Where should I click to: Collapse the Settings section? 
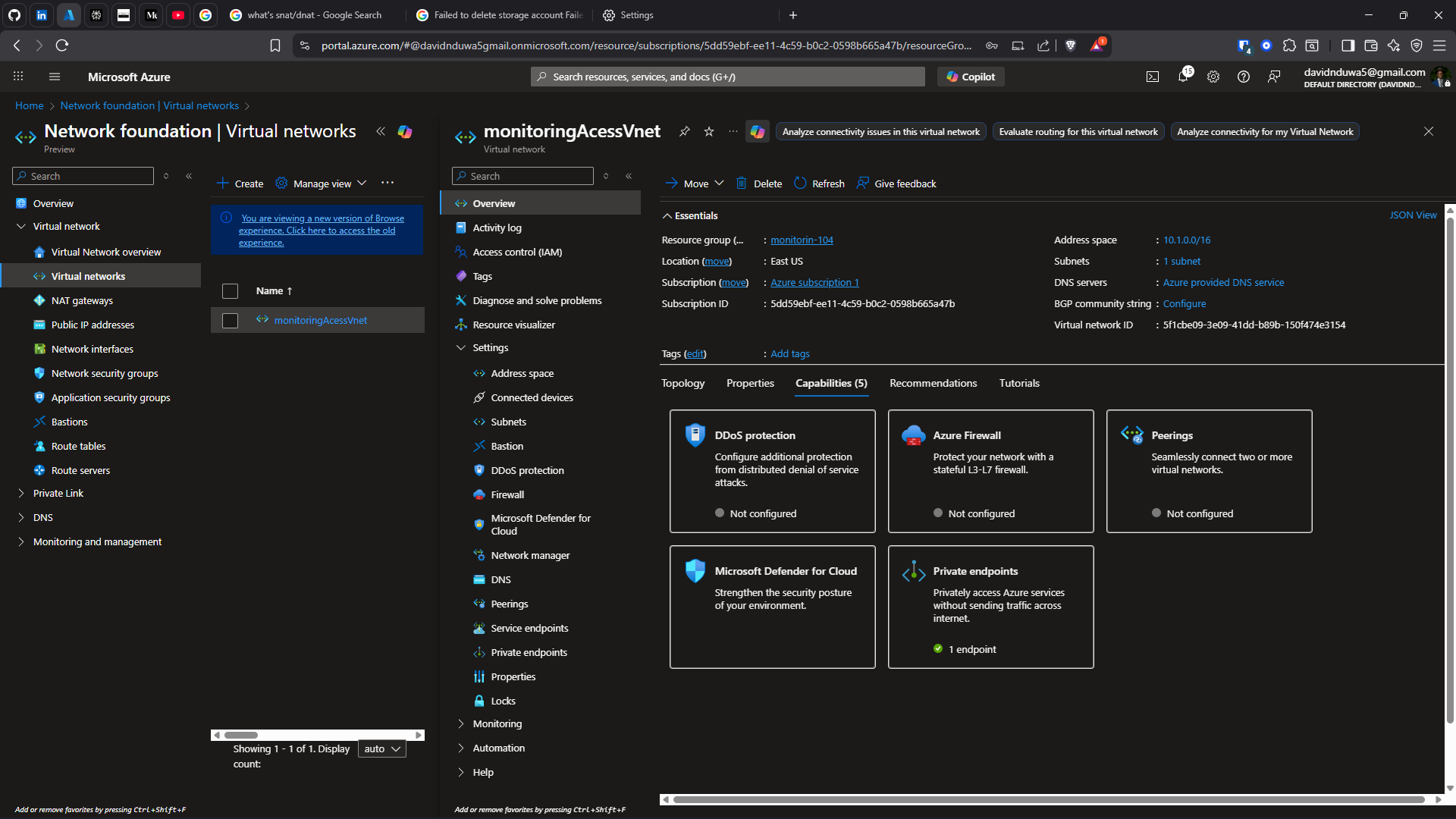pyautogui.click(x=460, y=347)
